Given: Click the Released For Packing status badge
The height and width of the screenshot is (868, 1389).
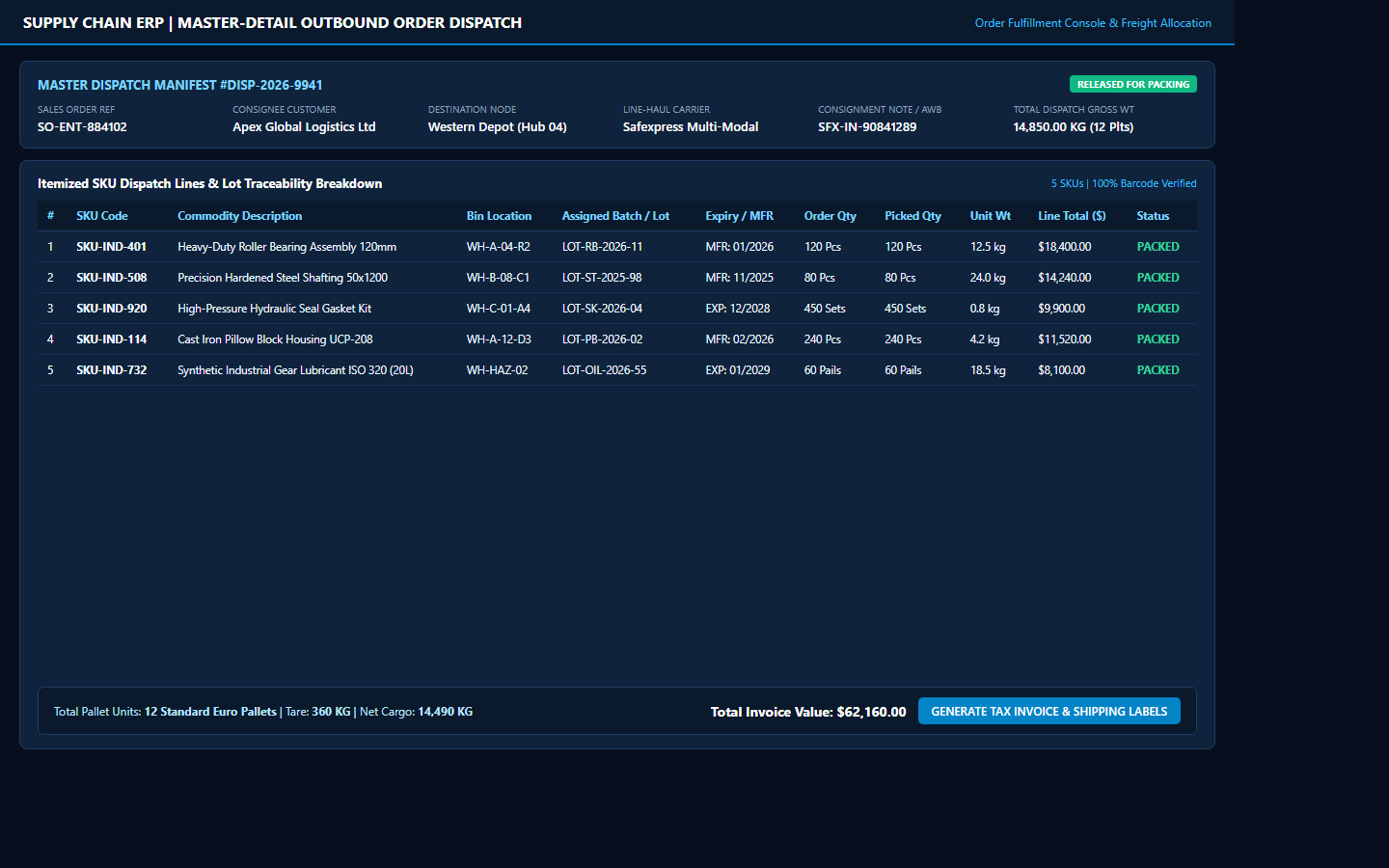Looking at the screenshot, I should click(x=1132, y=84).
